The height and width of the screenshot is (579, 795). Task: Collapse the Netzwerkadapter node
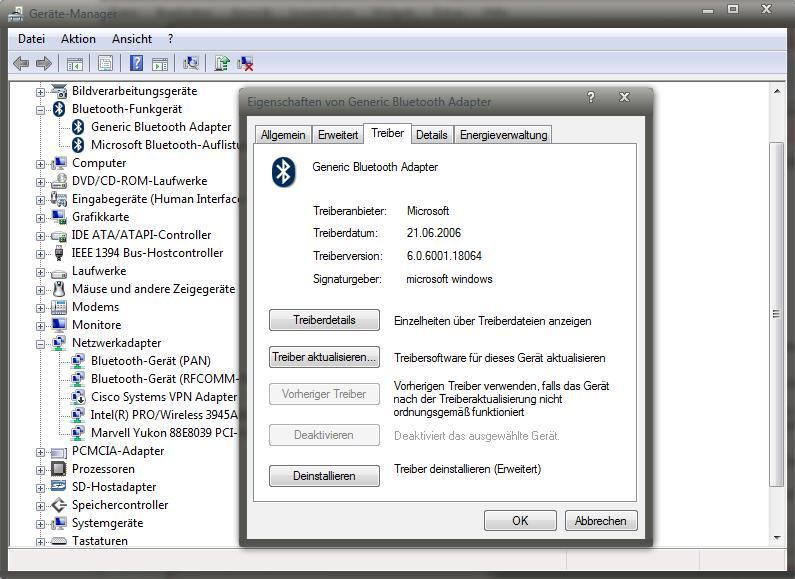[x=40, y=344]
